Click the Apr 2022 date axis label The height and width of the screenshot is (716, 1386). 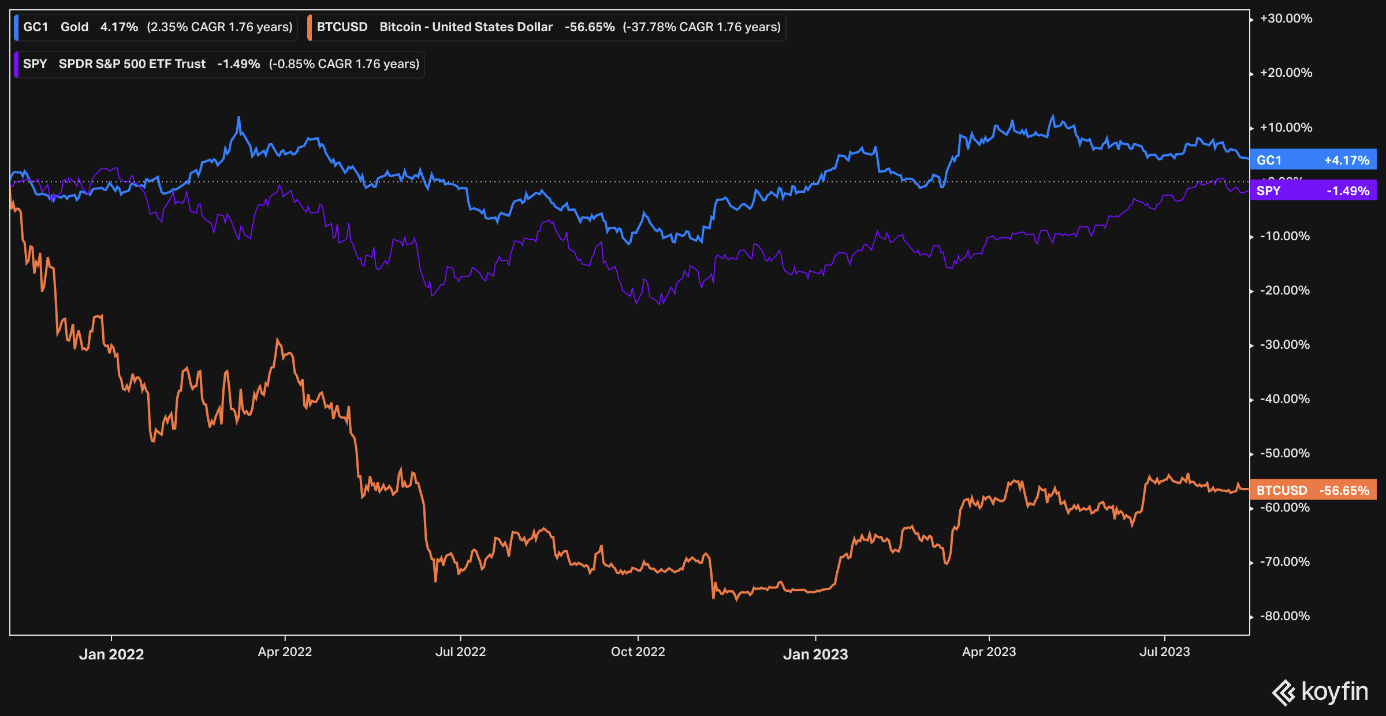point(285,652)
